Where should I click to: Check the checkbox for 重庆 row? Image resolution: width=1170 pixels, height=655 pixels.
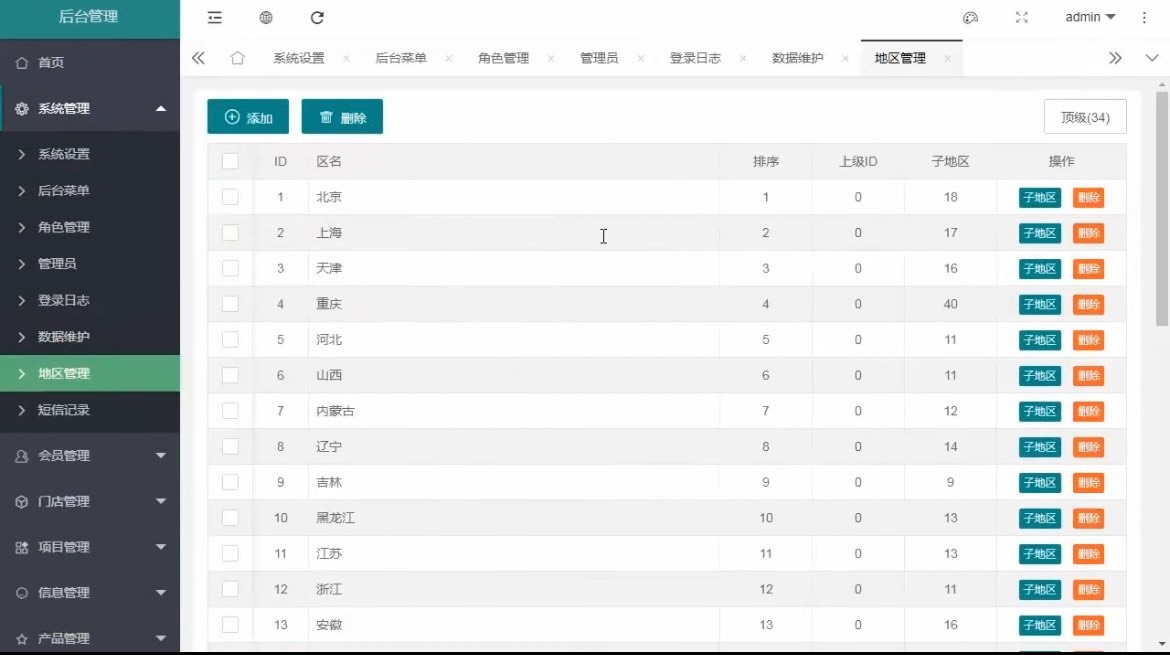coord(230,304)
